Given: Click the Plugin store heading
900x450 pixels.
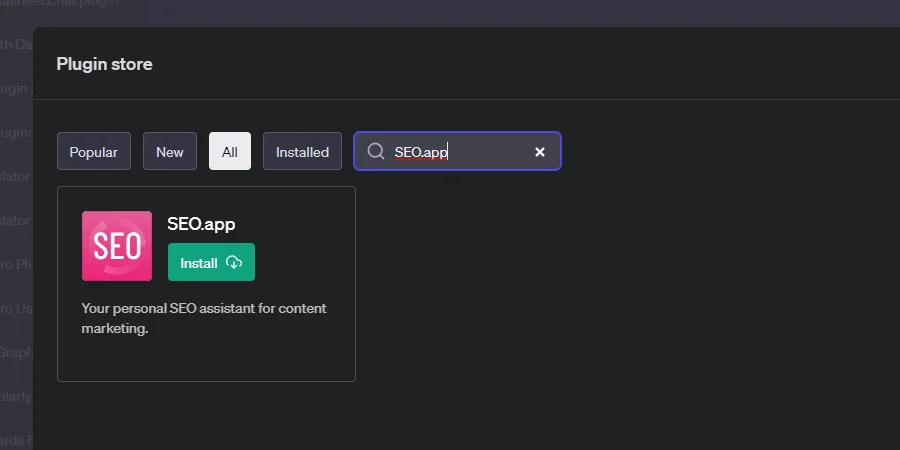Looking at the screenshot, I should 104,64.
